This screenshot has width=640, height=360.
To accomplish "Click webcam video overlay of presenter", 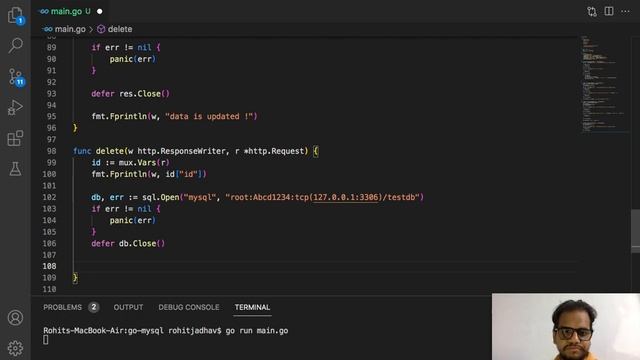I will coord(566,327).
